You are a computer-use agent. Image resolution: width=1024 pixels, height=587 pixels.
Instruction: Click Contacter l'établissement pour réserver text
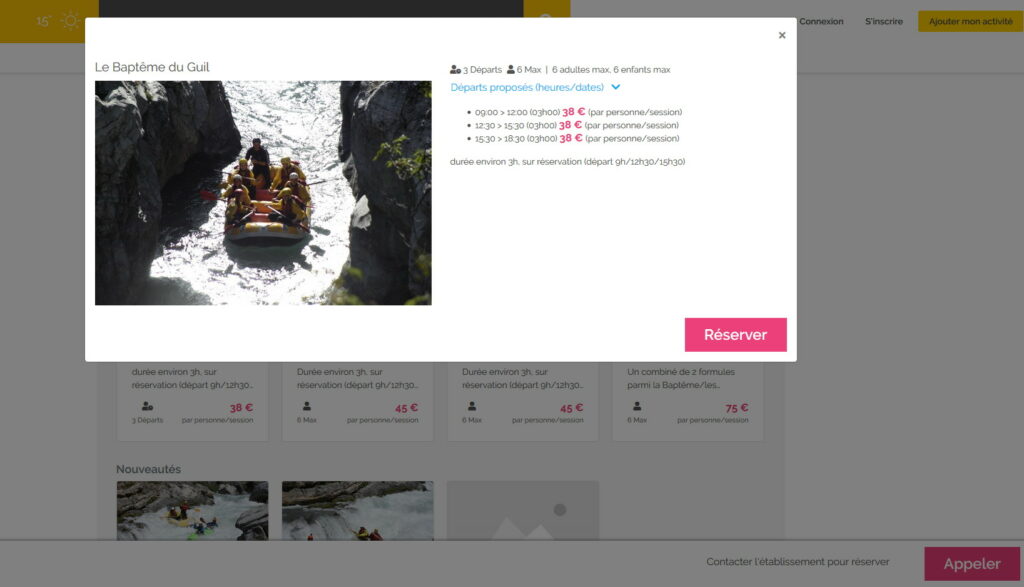(x=797, y=562)
